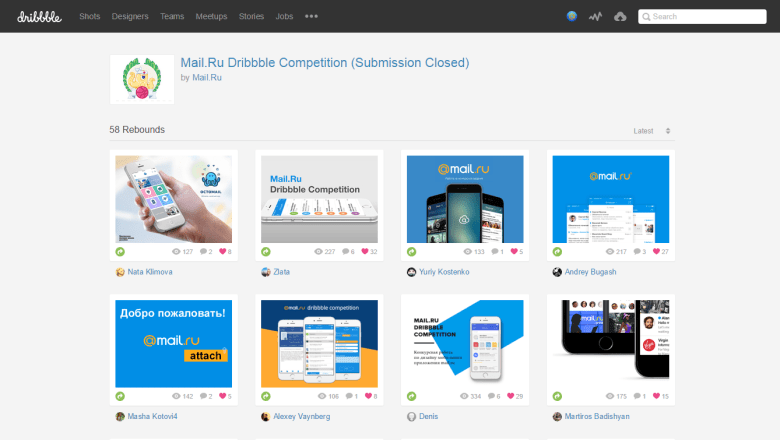
Task: Open Yuriy Kostenko's dark phones shot thumbnail
Action: 465,199
